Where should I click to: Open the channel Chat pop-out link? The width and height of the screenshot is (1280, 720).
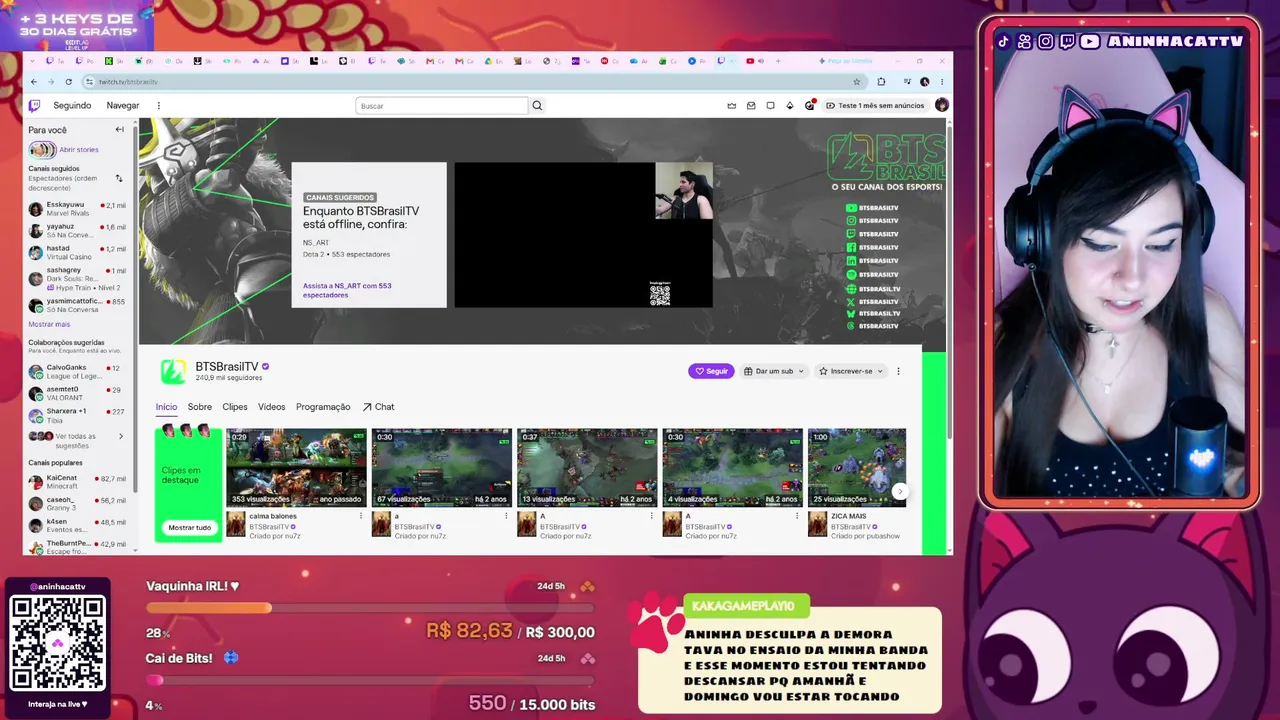[378, 407]
